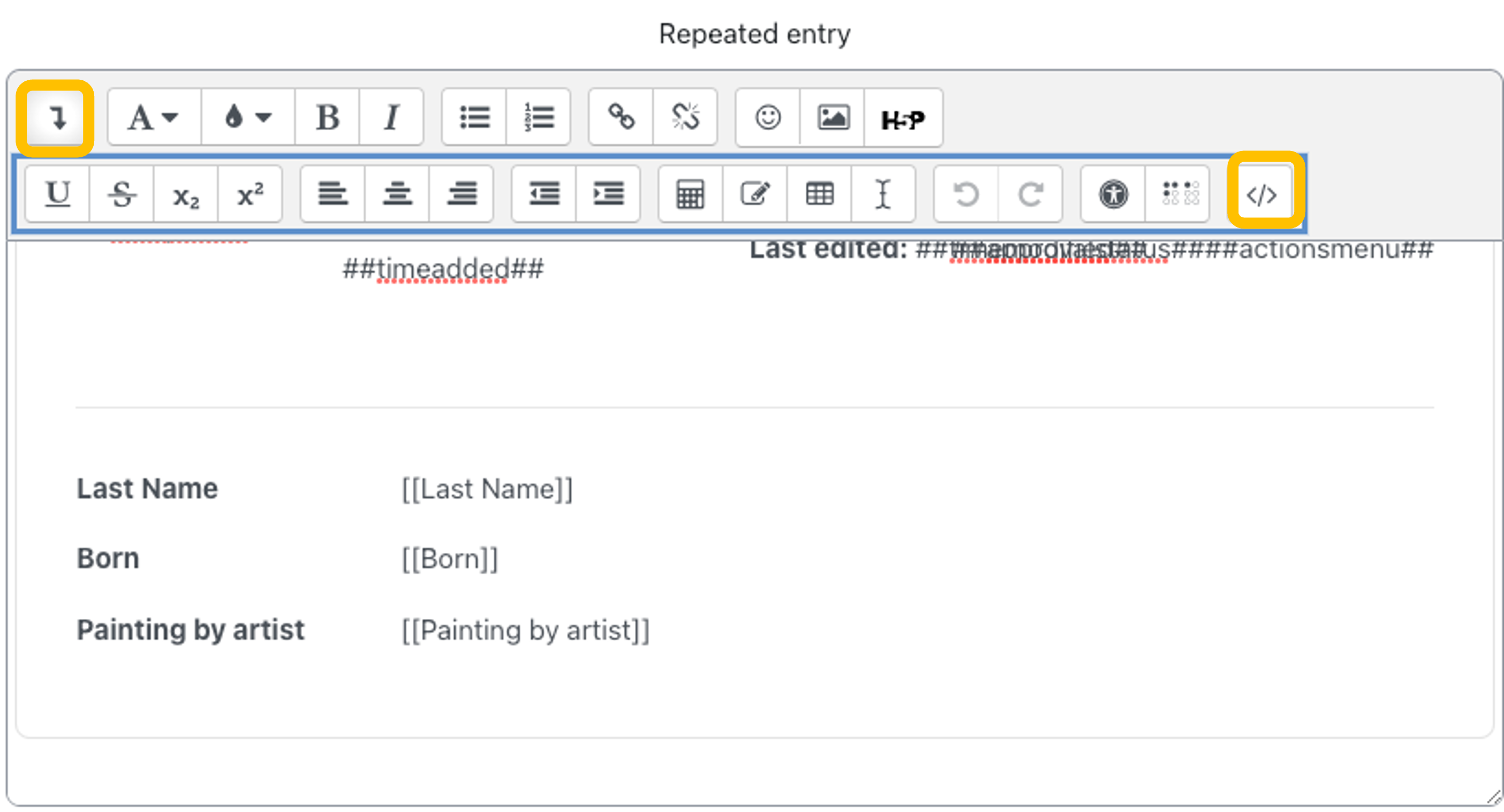Viewport: 1504px width, 812px height.
Task: Toggle bold formatting
Action: (328, 117)
